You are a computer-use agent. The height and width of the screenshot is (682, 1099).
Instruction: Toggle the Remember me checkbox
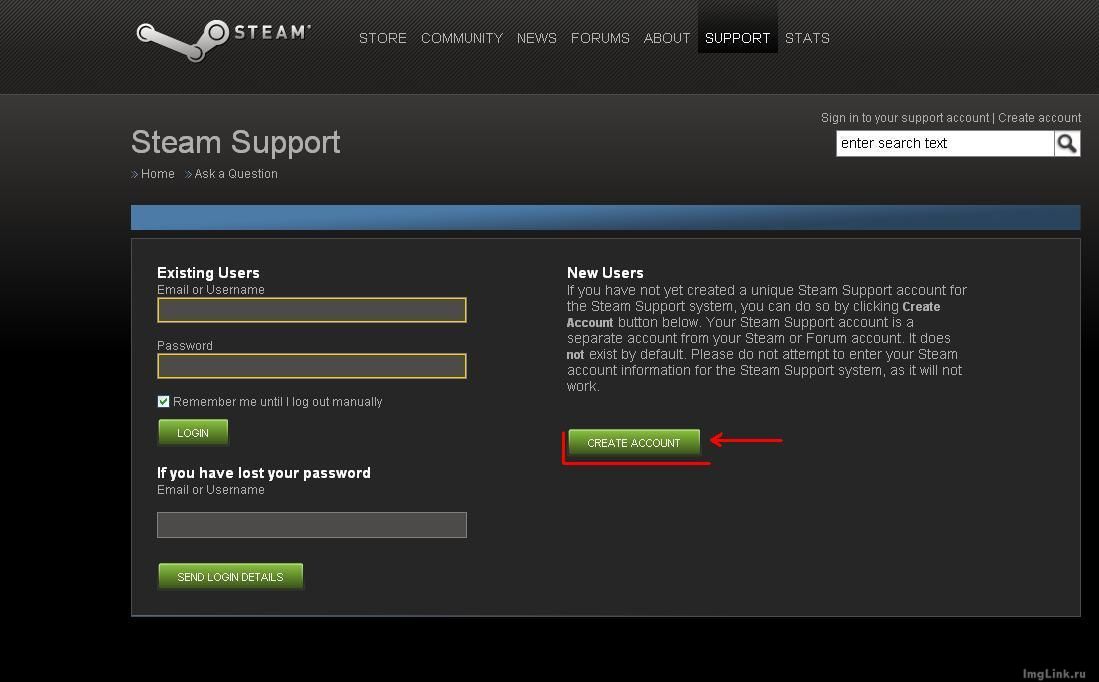(163, 402)
